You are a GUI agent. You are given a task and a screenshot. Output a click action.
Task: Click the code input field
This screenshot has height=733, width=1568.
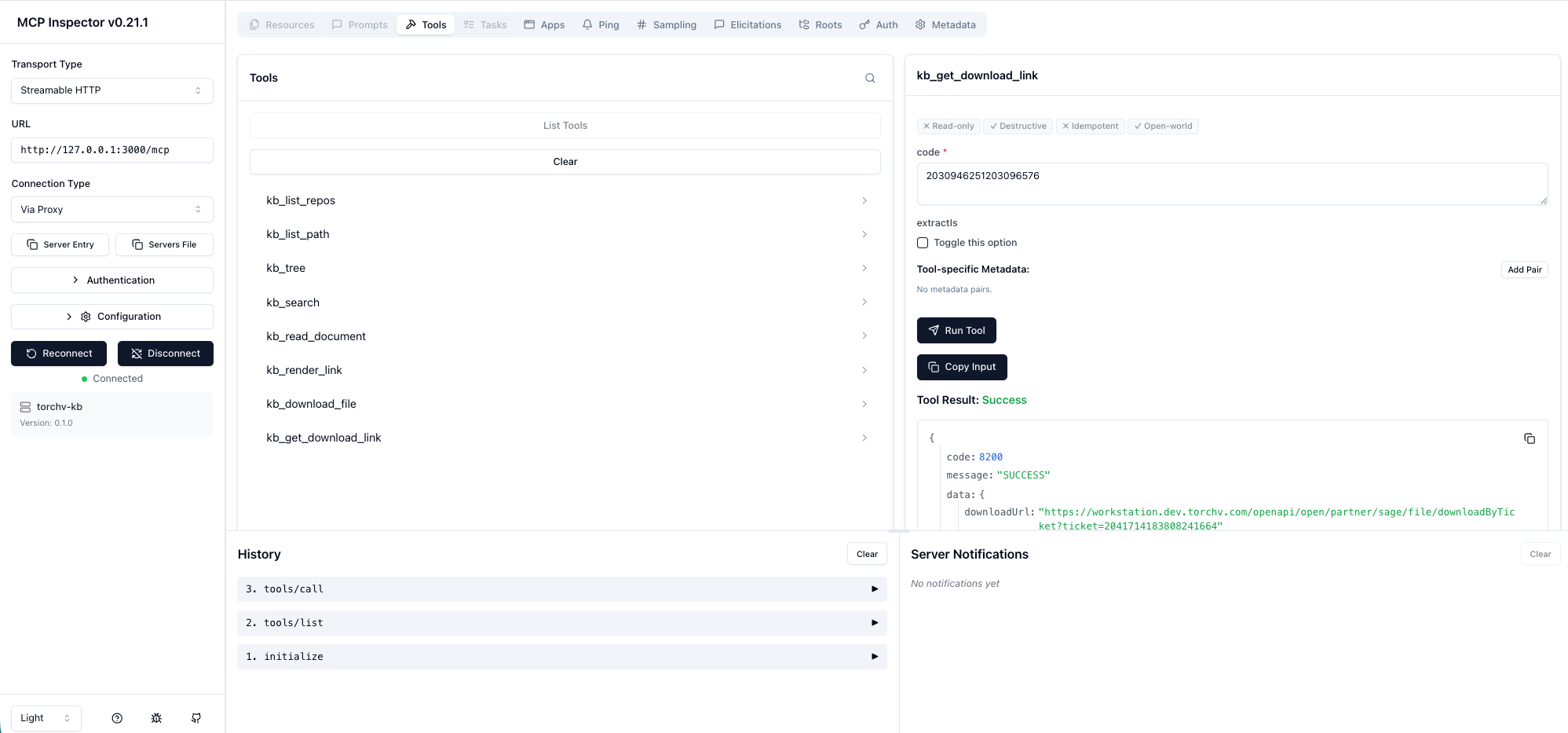(1231, 184)
